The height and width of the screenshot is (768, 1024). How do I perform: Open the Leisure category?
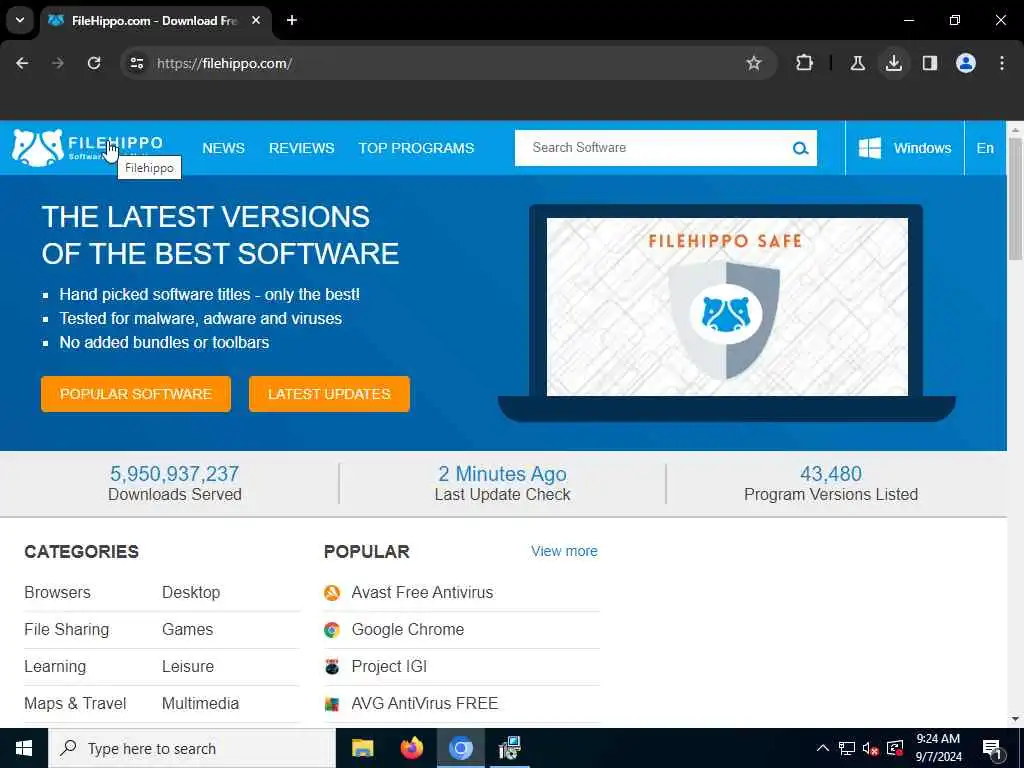point(188,666)
